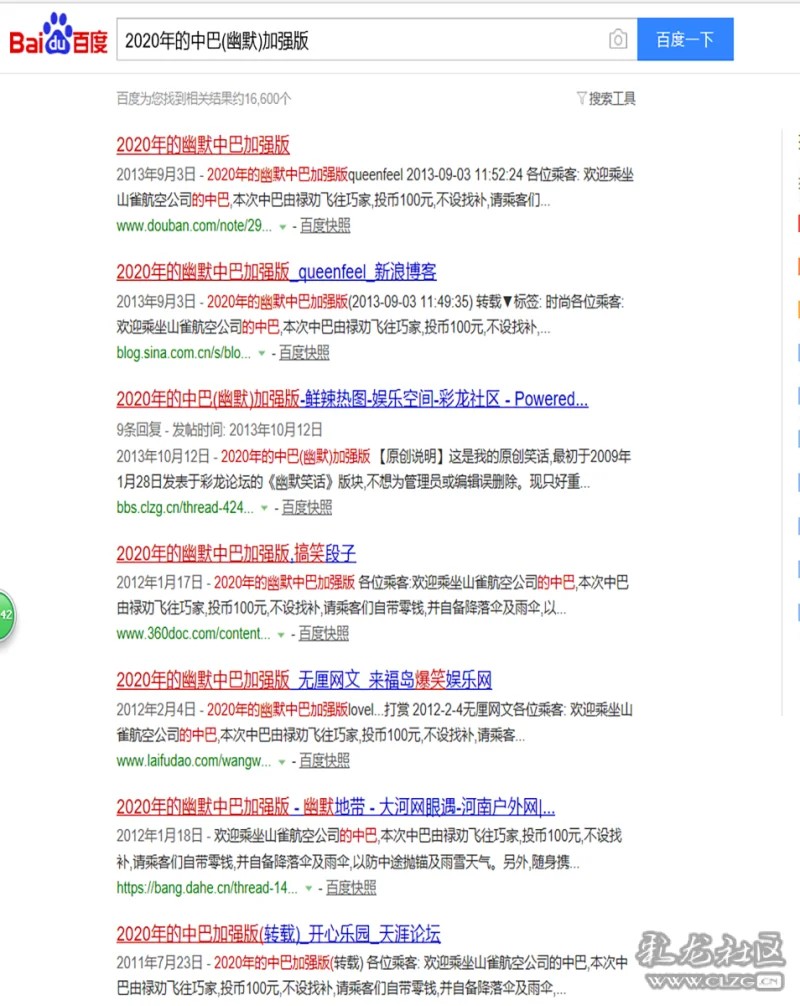The width and height of the screenshot is (800, 1006).
Task: Open 百度快照 for the bang.dahe.cn result
Action: coord(351,888)
